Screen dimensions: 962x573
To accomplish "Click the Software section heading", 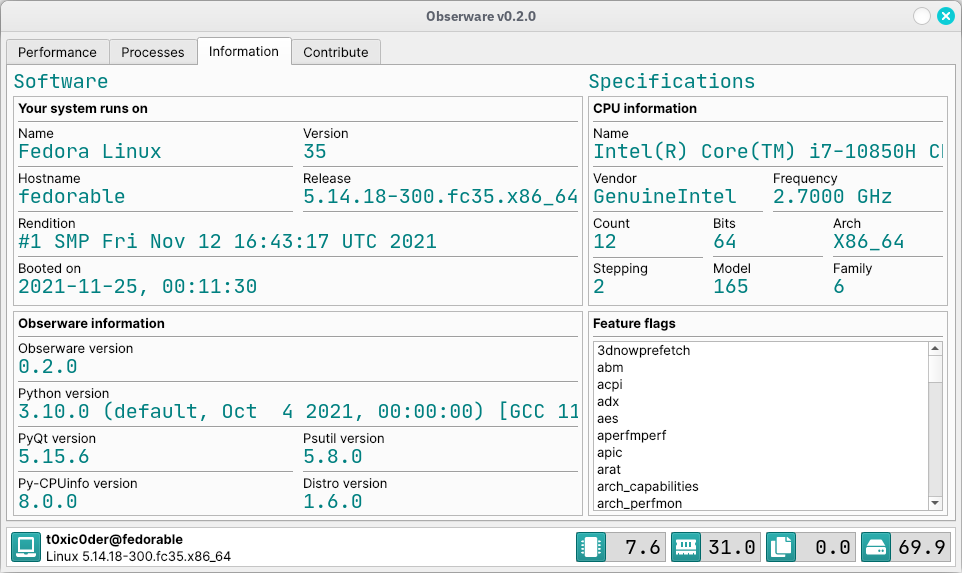I will pos(61,81).
